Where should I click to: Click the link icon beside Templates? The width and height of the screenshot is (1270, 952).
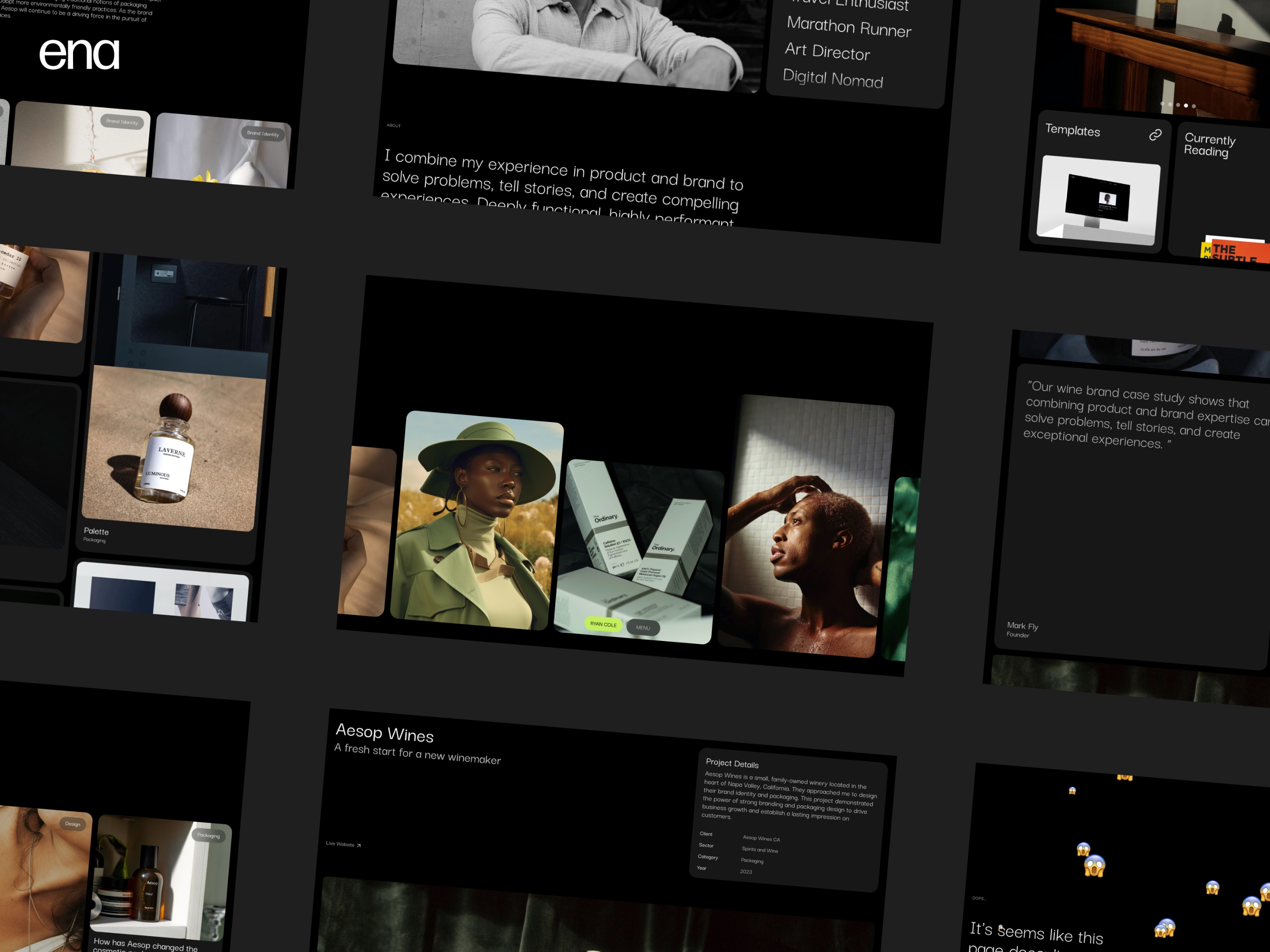(1155, 135)
